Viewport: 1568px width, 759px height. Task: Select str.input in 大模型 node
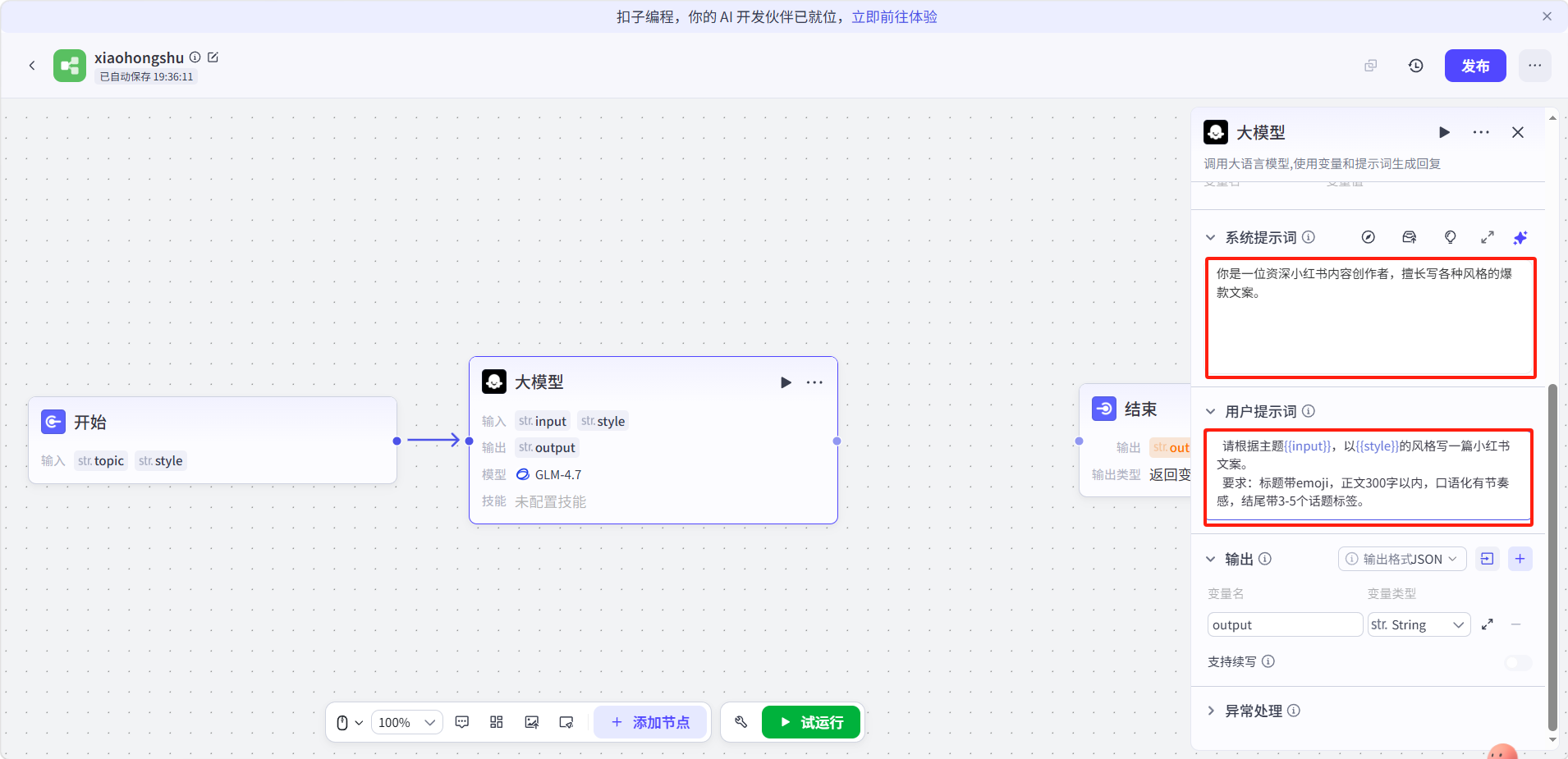click(543, 421)
